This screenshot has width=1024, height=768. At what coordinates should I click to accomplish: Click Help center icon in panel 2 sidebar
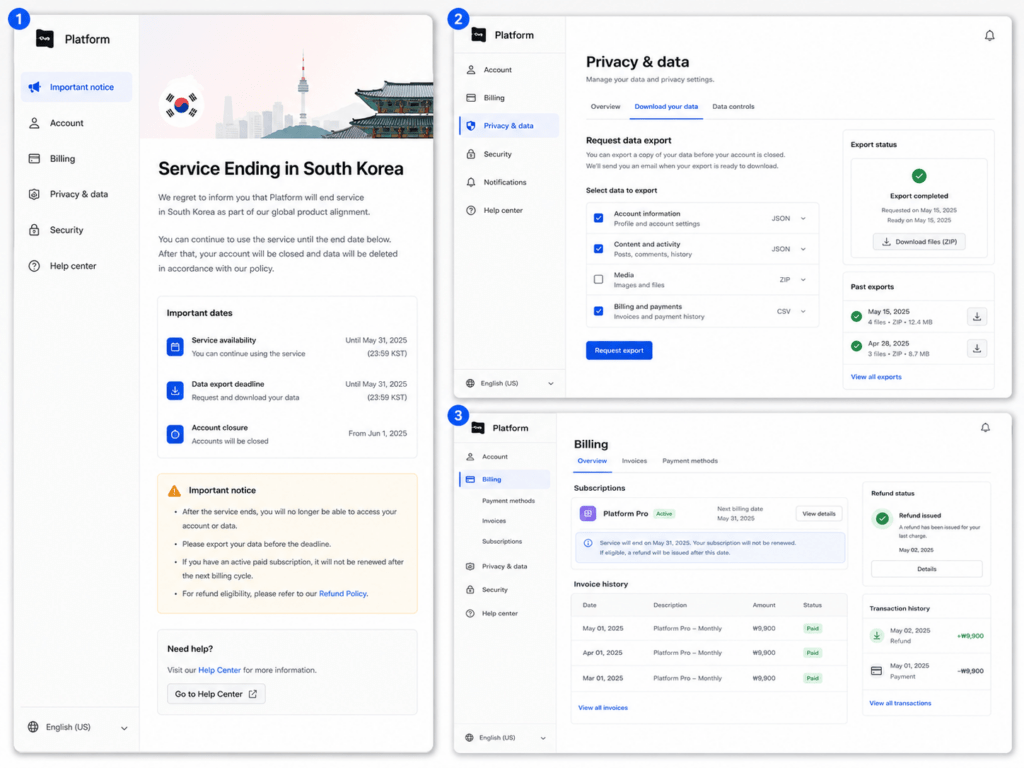click(471, 210)
